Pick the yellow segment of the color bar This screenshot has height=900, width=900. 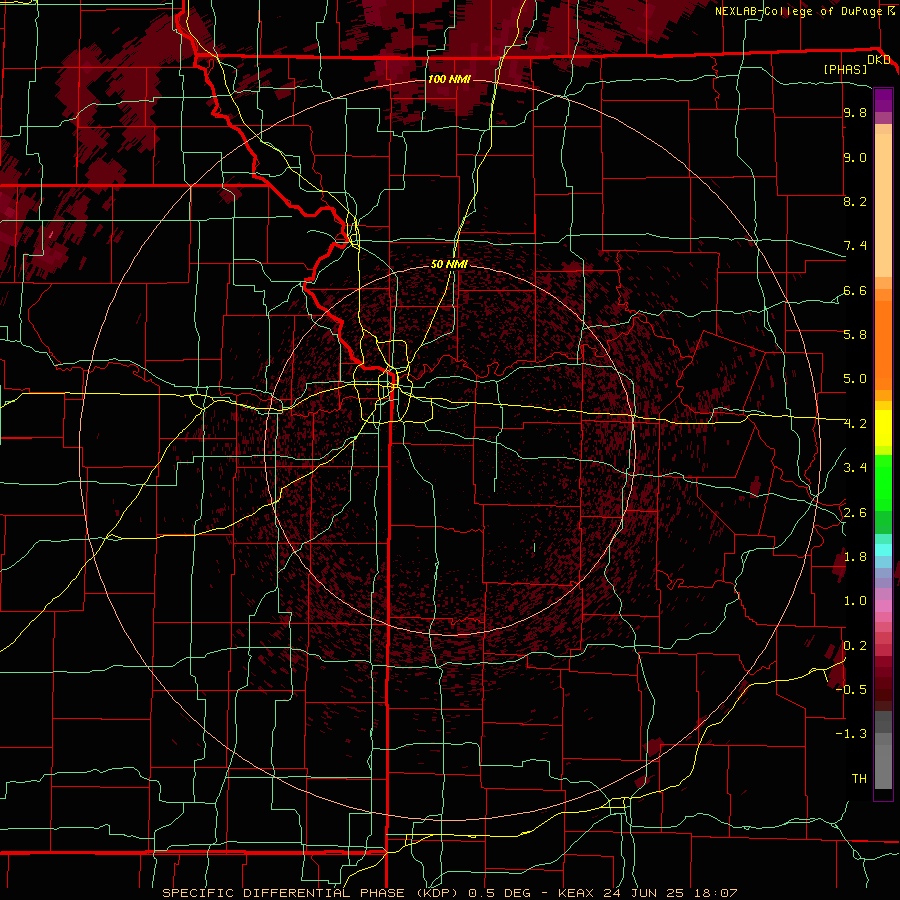tap(883, 428)
